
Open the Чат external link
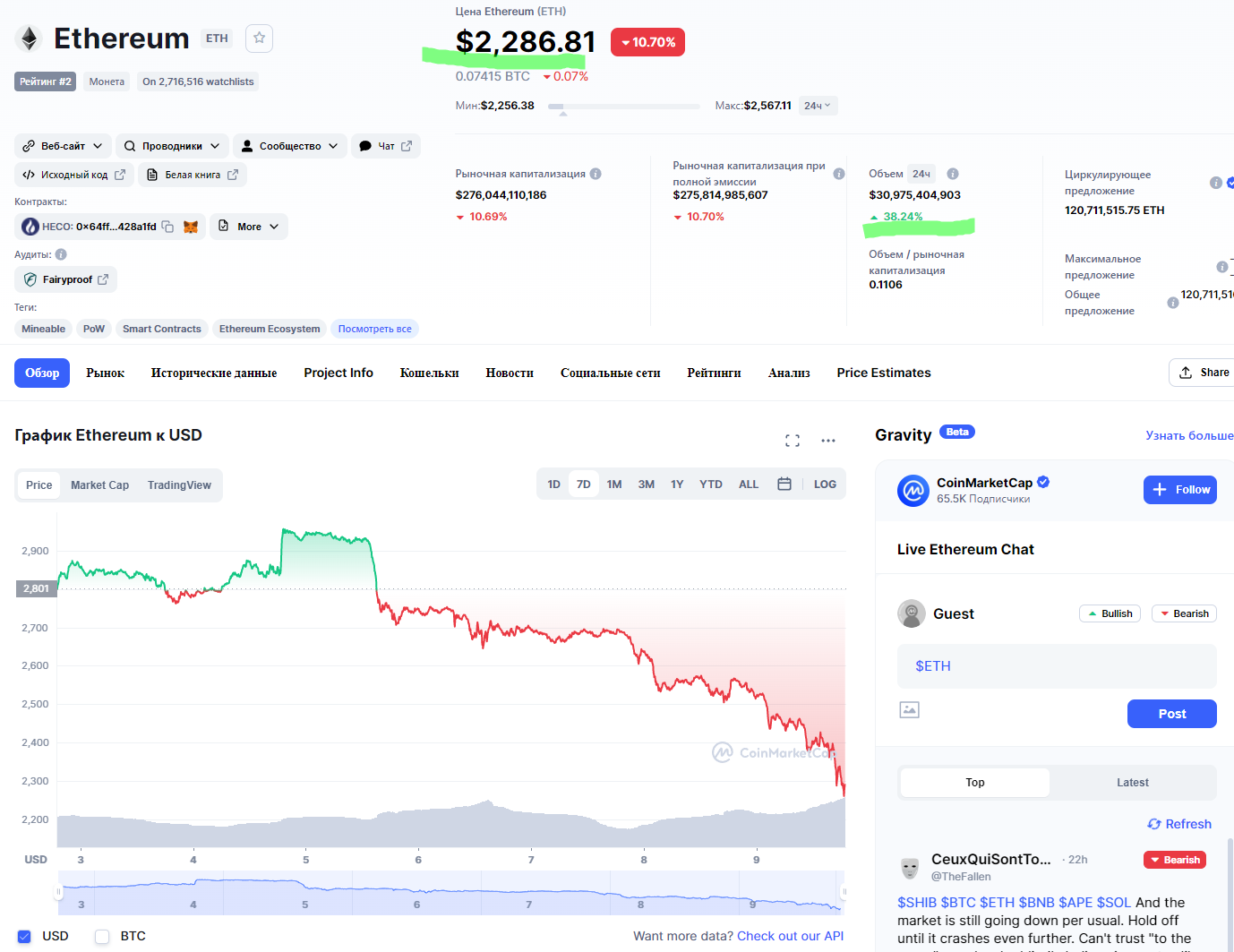tap(387, 146)
